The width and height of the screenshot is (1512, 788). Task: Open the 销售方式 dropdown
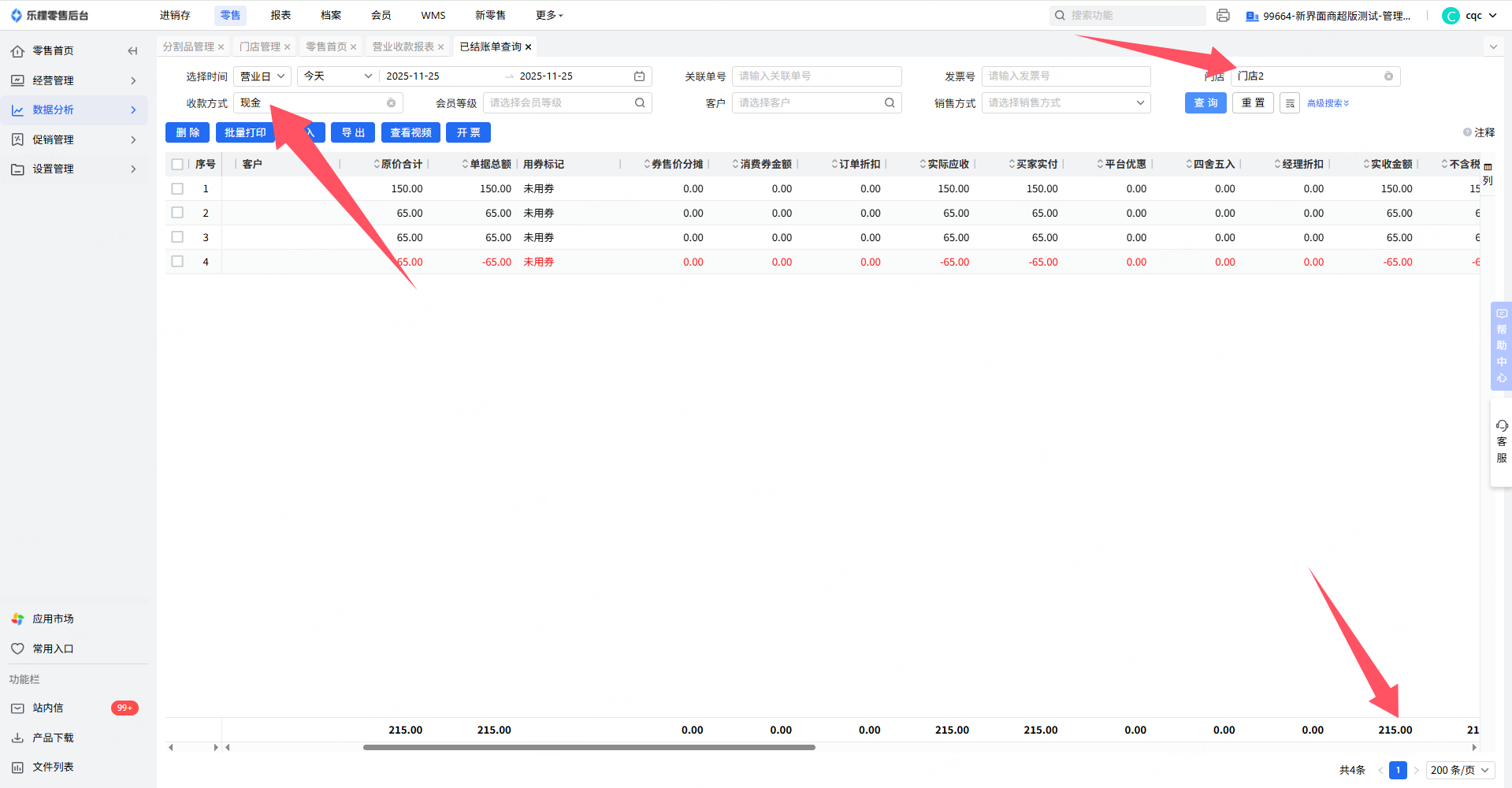pyautogui.click(x=1066, y=103)
